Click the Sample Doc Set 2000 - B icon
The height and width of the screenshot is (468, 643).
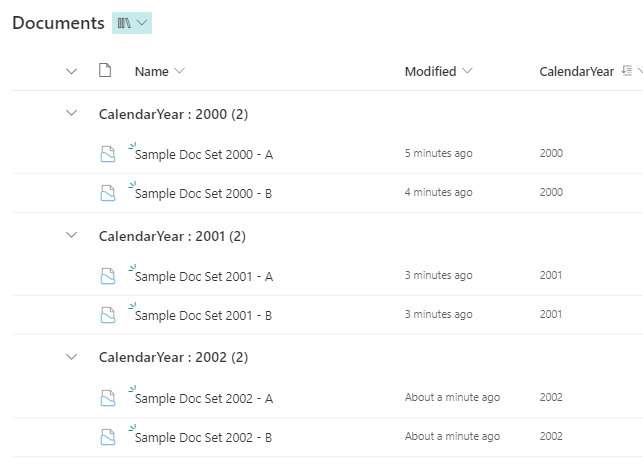[107, 194]
